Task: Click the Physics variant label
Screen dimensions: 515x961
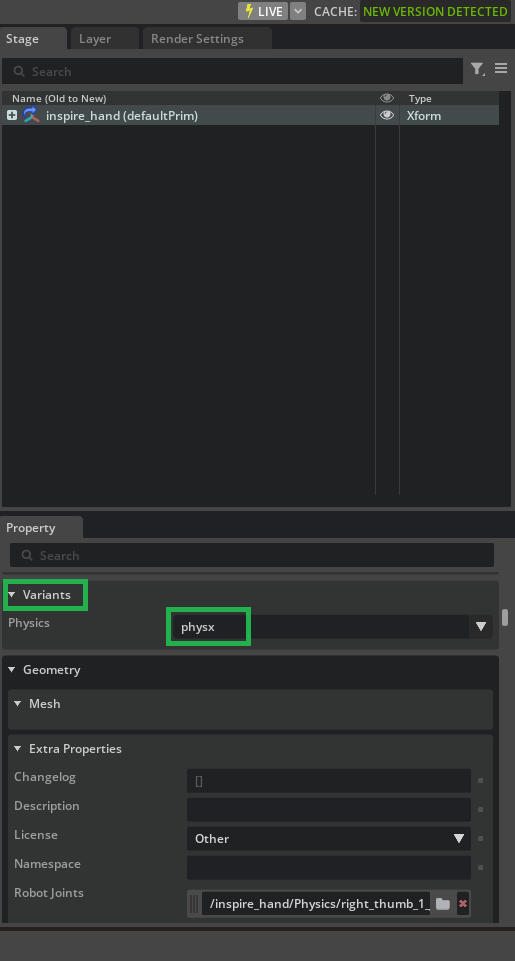Action: point(29,623)
